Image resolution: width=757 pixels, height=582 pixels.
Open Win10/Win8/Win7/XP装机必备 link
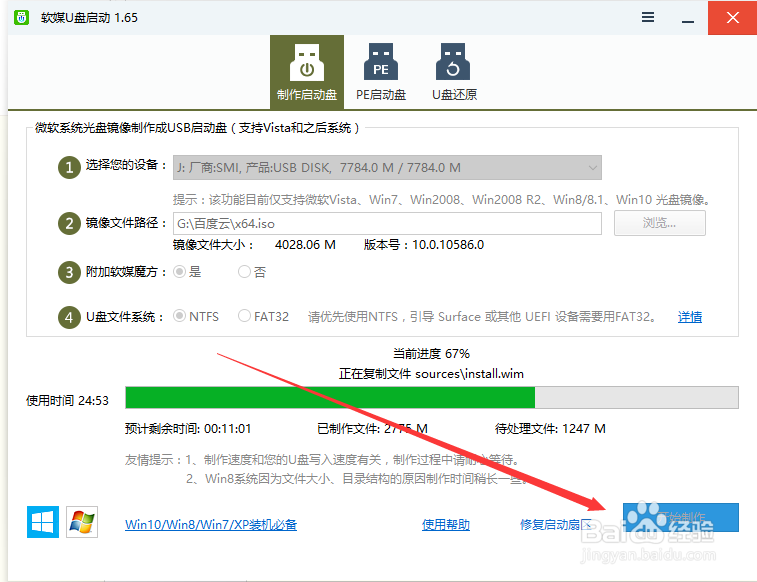[211, 525]
